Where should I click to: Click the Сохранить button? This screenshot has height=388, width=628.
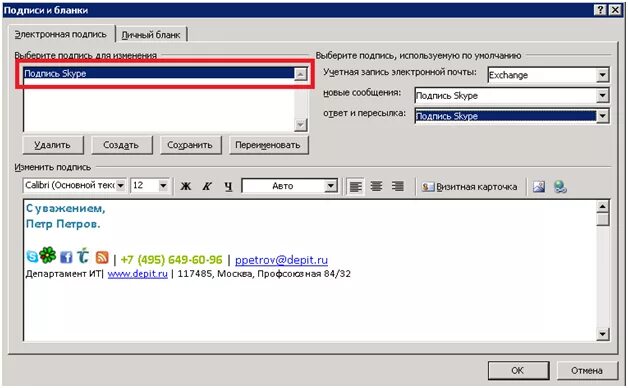tap(190, 145)
